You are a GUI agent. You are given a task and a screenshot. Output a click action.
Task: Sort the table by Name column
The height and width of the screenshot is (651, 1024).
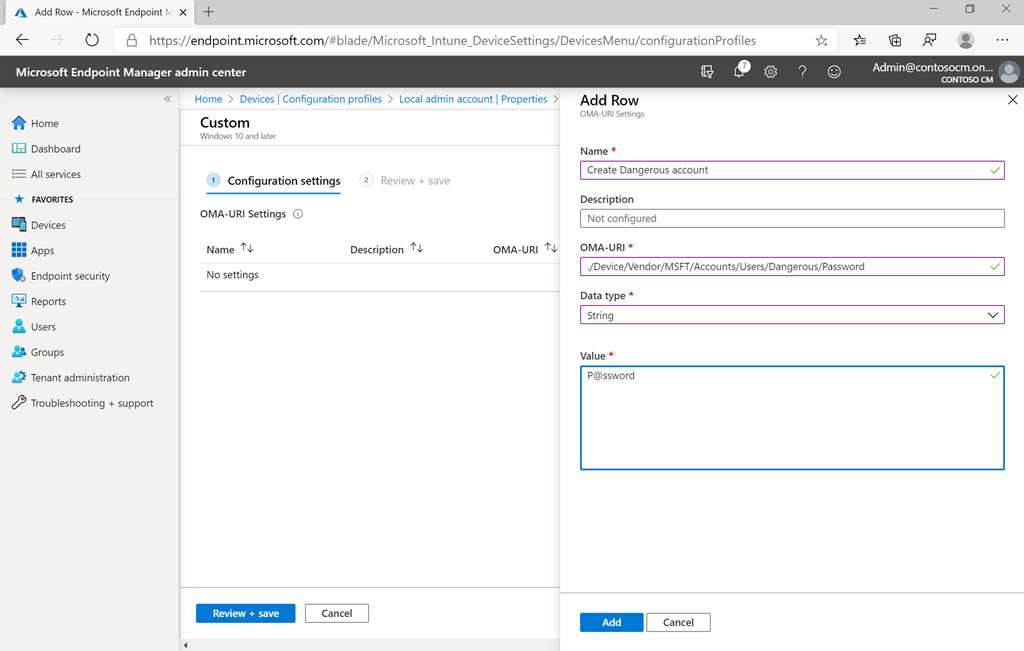tap(247, 249)
